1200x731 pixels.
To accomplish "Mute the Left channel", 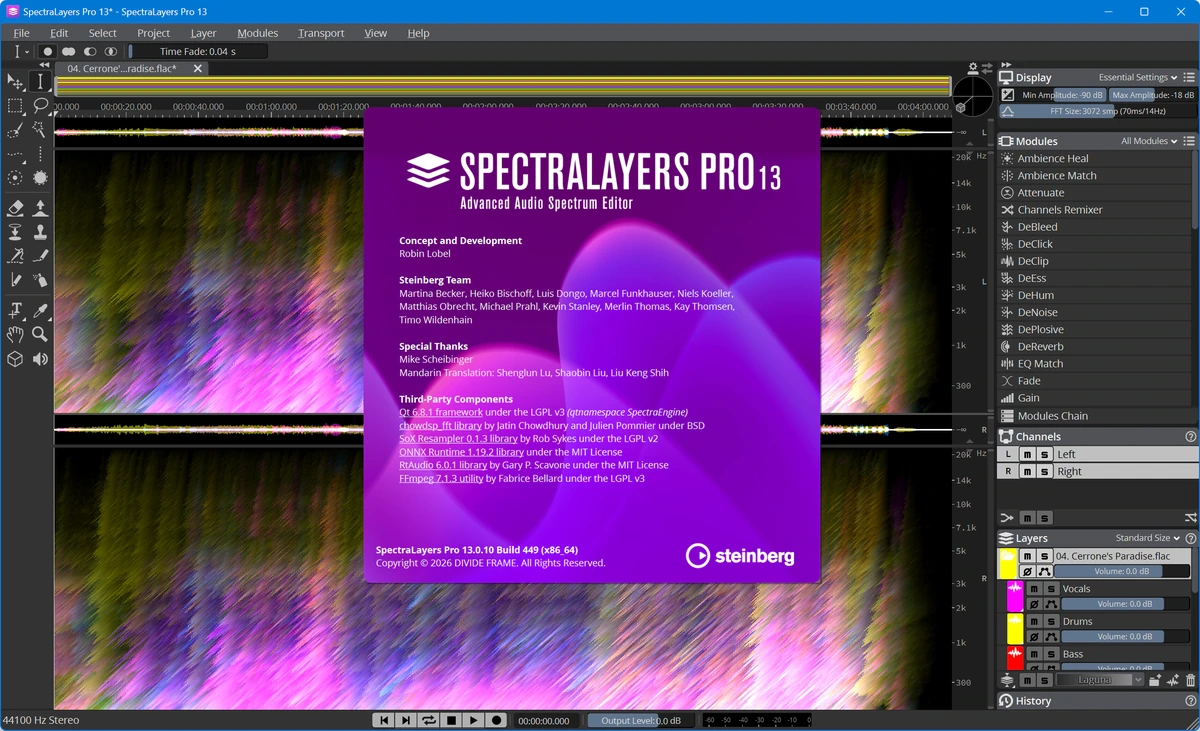I will (x=1027, y=454).
